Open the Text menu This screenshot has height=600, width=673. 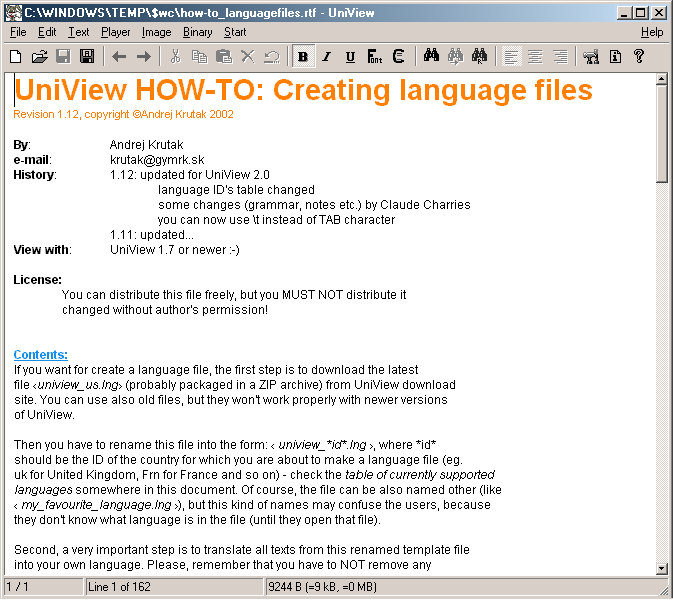pyautogui.click(x=79, y=32)
